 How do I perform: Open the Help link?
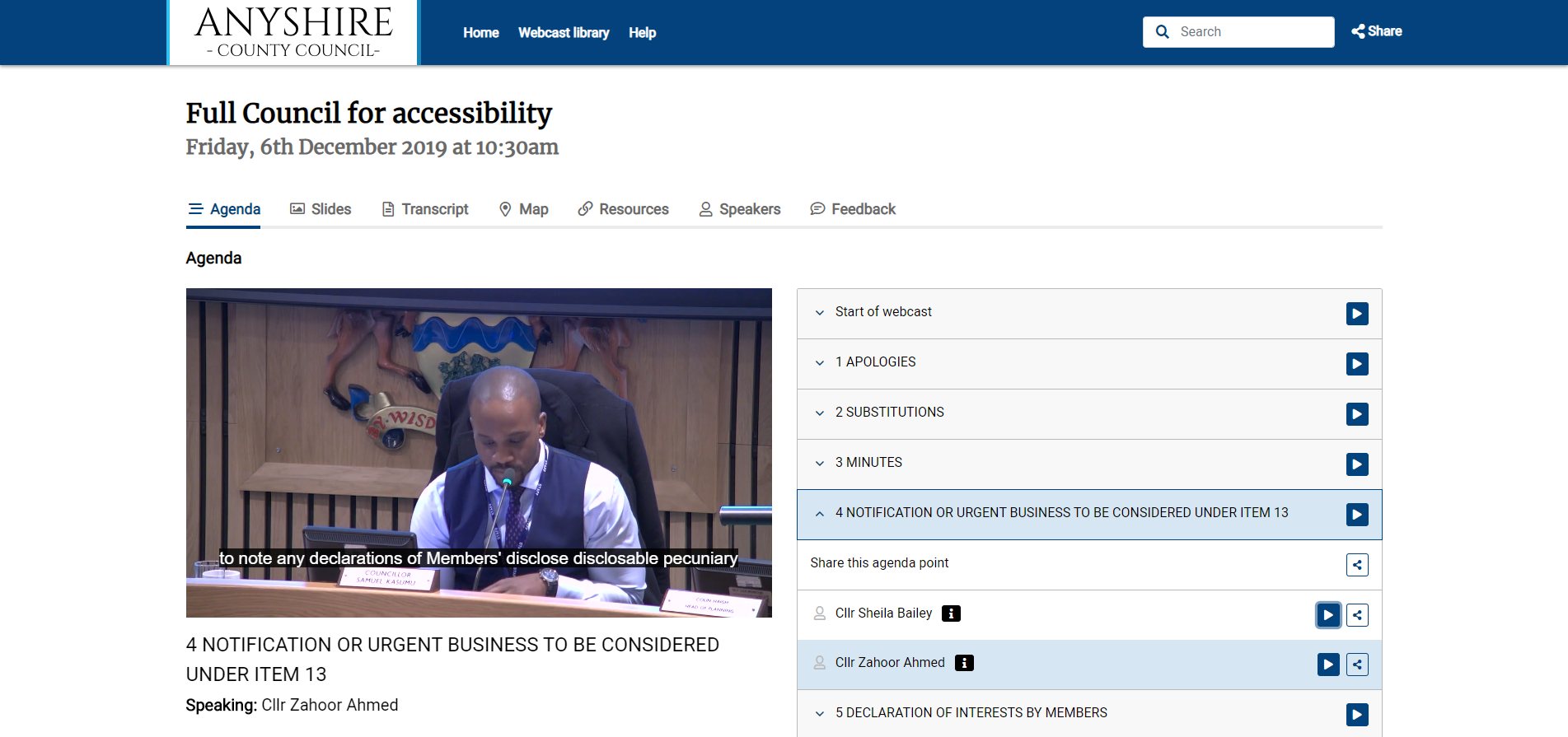(643, 33)
